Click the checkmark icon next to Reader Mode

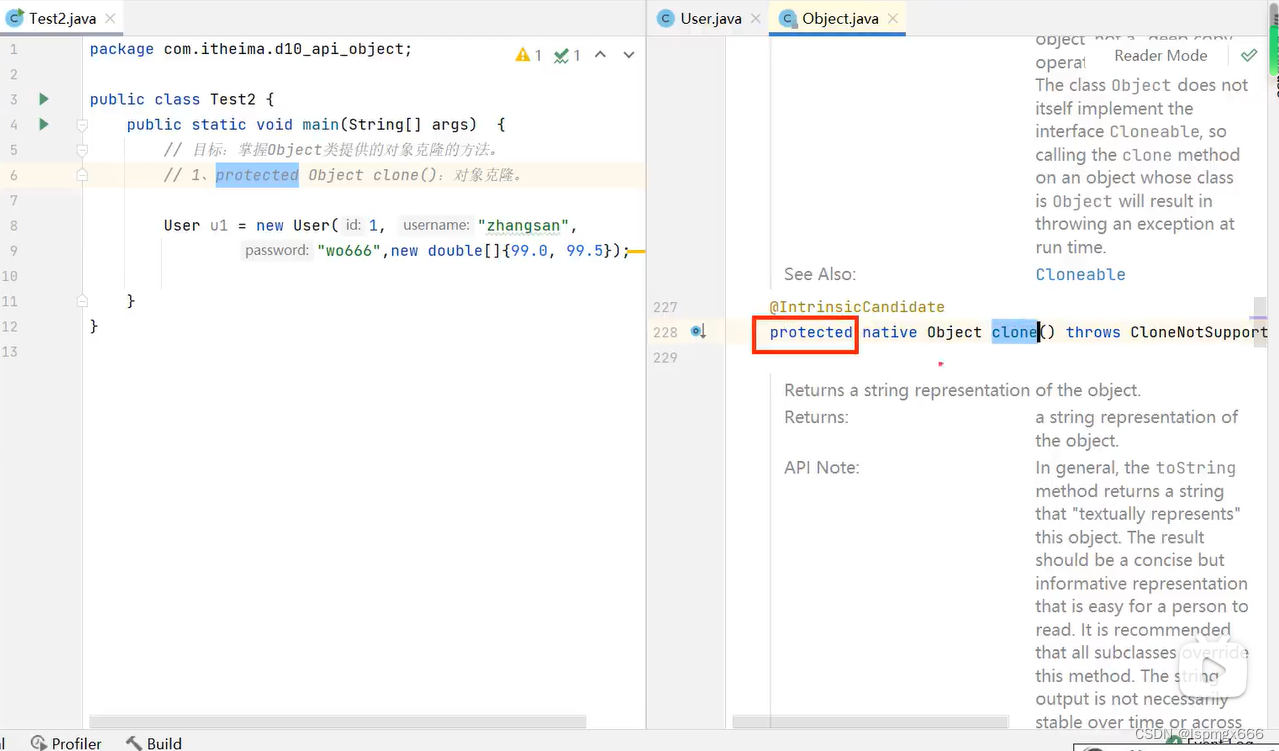coord(1247,55)
